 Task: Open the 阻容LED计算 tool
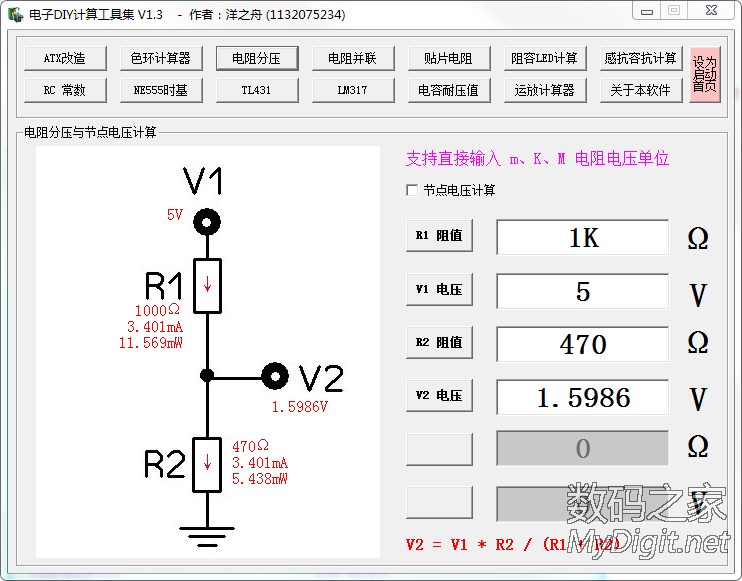pos(545,58)
